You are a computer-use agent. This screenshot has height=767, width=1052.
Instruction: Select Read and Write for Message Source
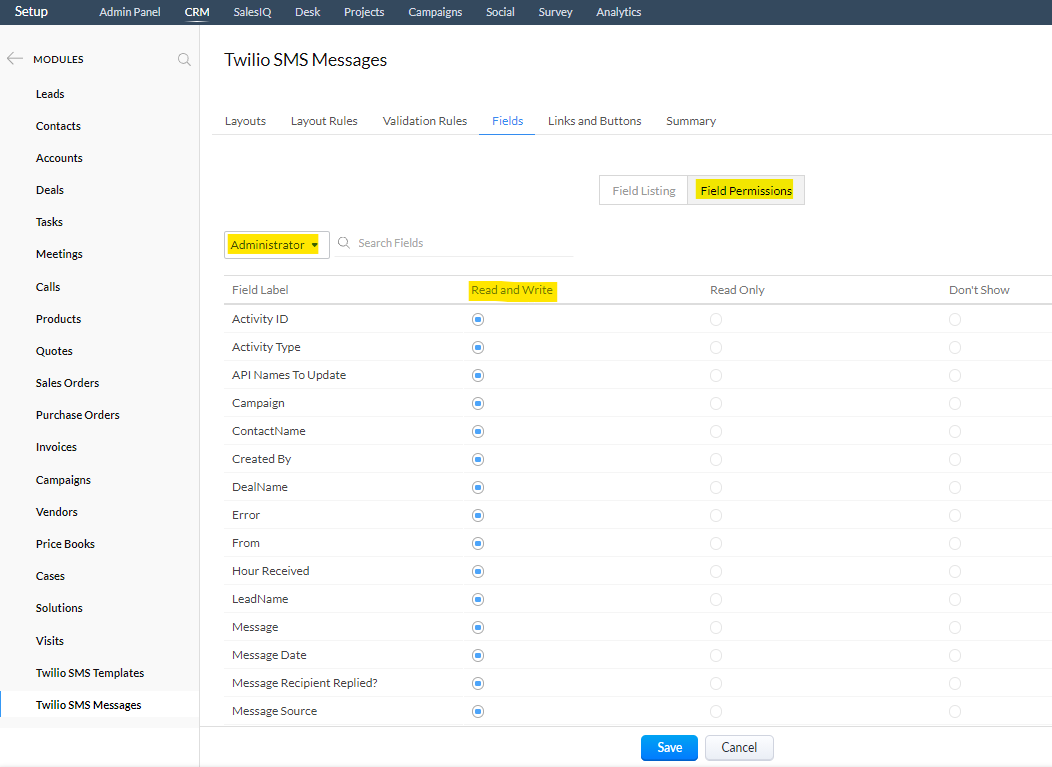pyautogui.click(x=478, y=711)
